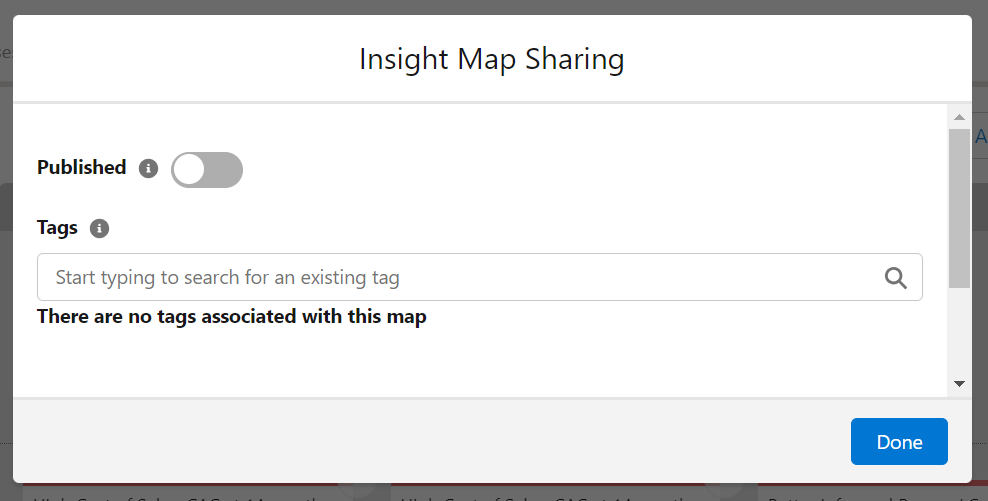Image resolution: width=988 pixels, height=501 pixels.
Task: Click the background card at bottom left
Action: 180,493
